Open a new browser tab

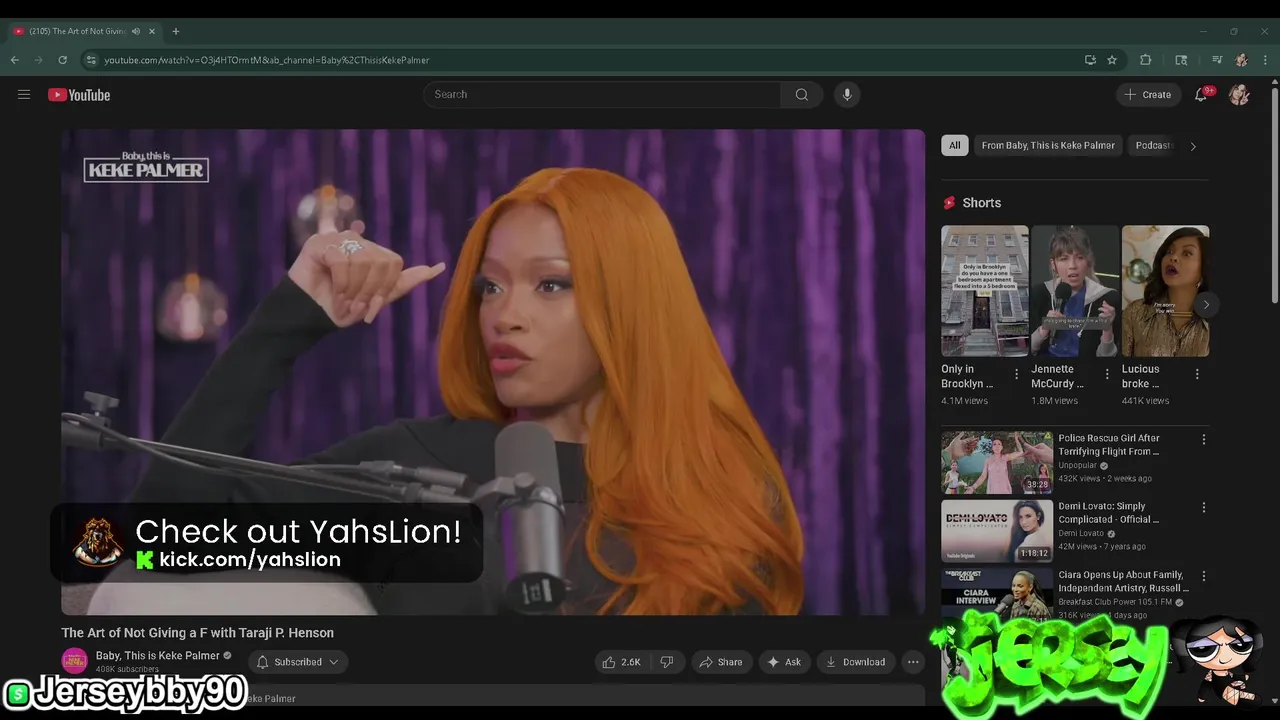pos(176,31)
